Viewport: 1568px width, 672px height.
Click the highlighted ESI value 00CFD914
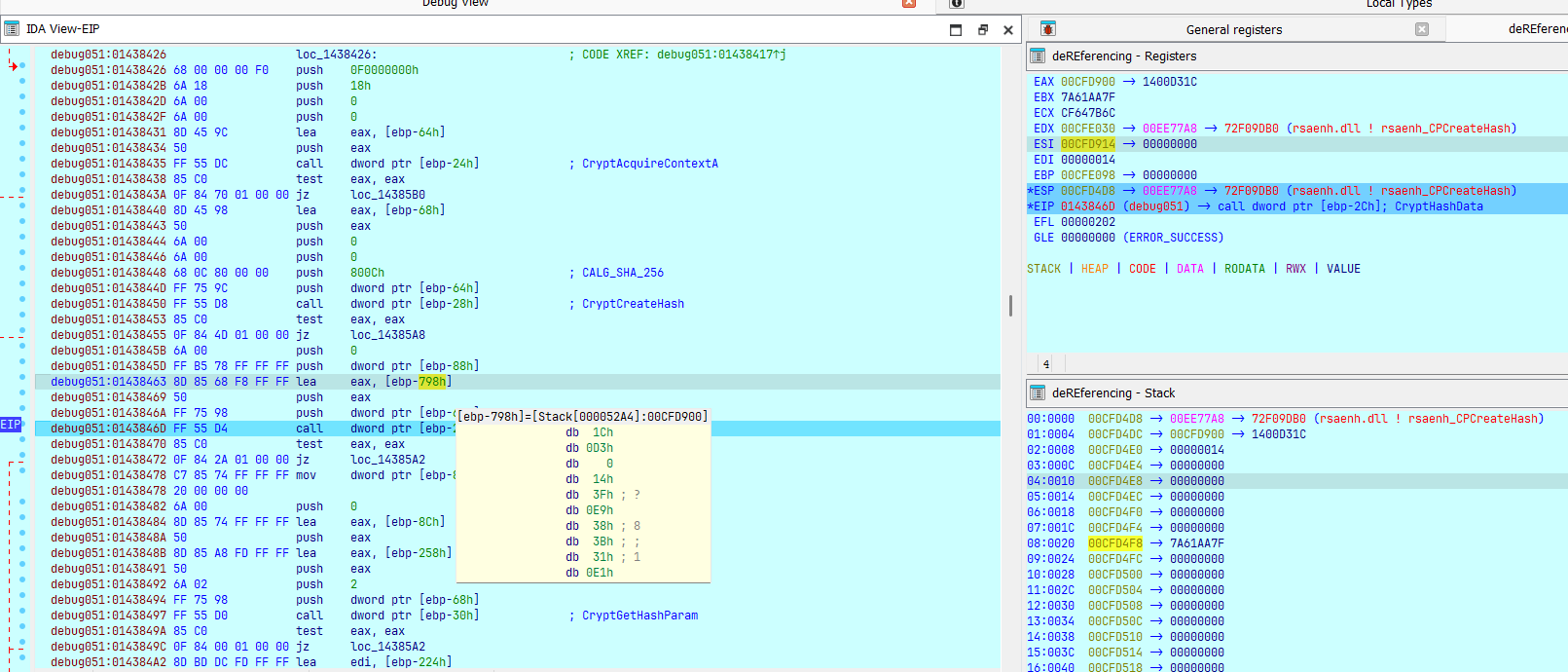point(1087,144)
